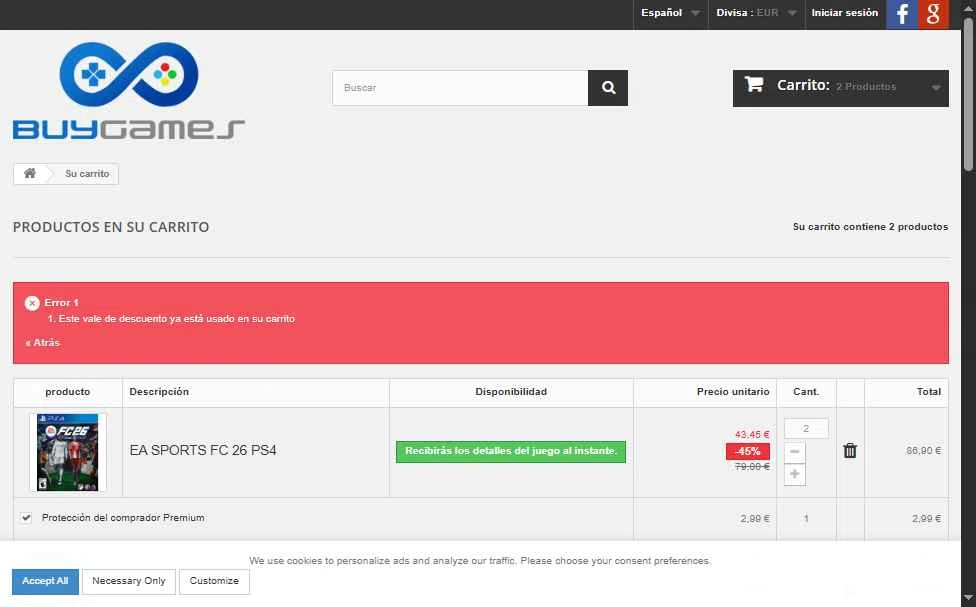The height and width of the screenshot is (607, 976).
Task: Click the PRODUCTOS EN SU CARRITO heading
Action: tap(111, 227)
